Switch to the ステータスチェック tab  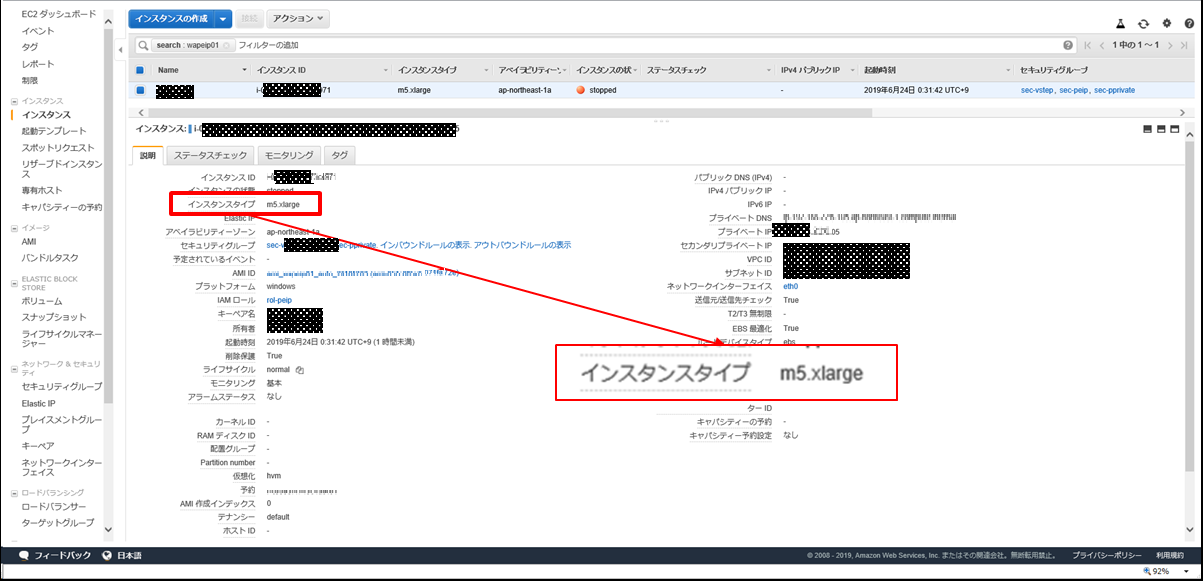[210, 155]
